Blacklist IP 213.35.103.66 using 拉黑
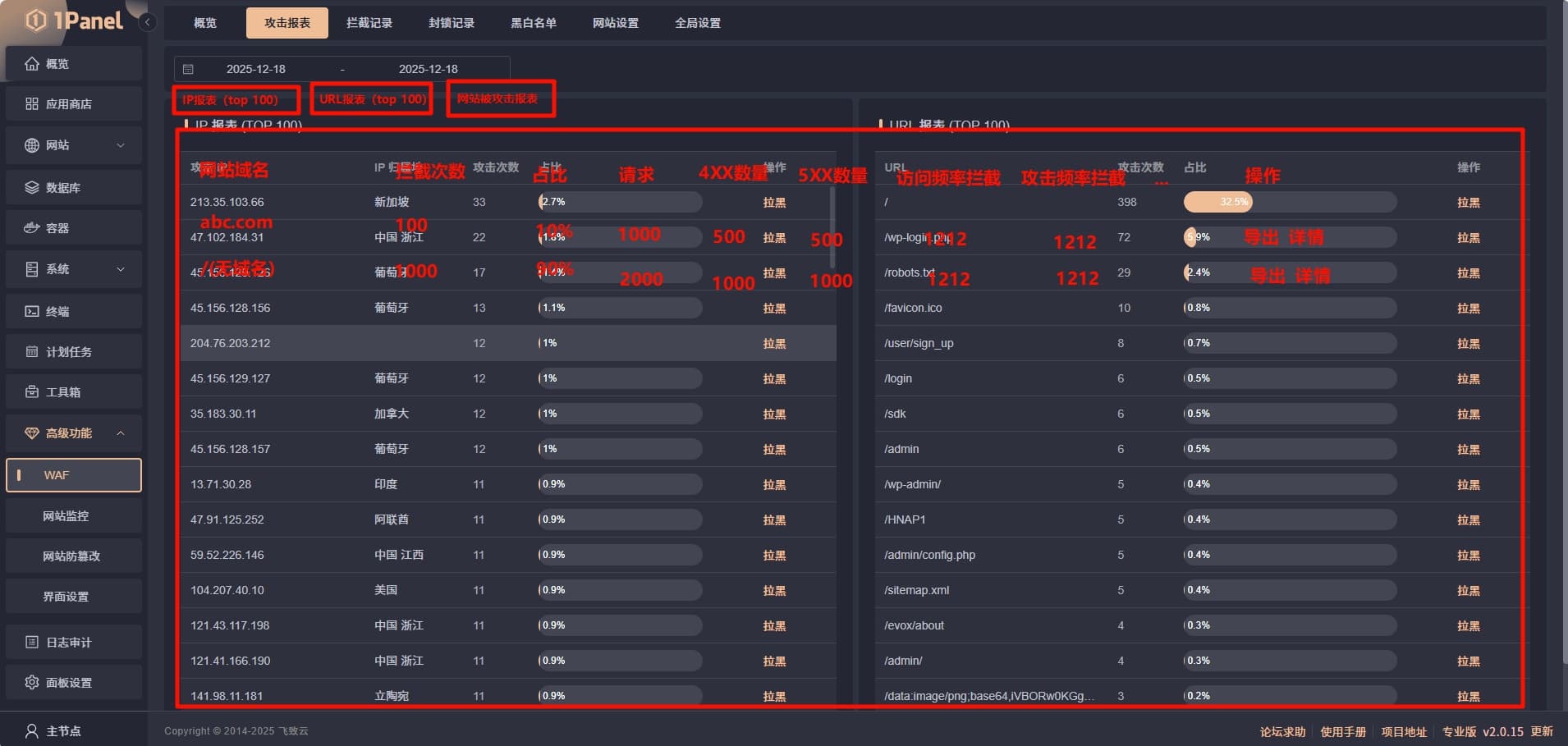Image resolution: width=1568 pixels, height=746 pixels. [774, 203]
